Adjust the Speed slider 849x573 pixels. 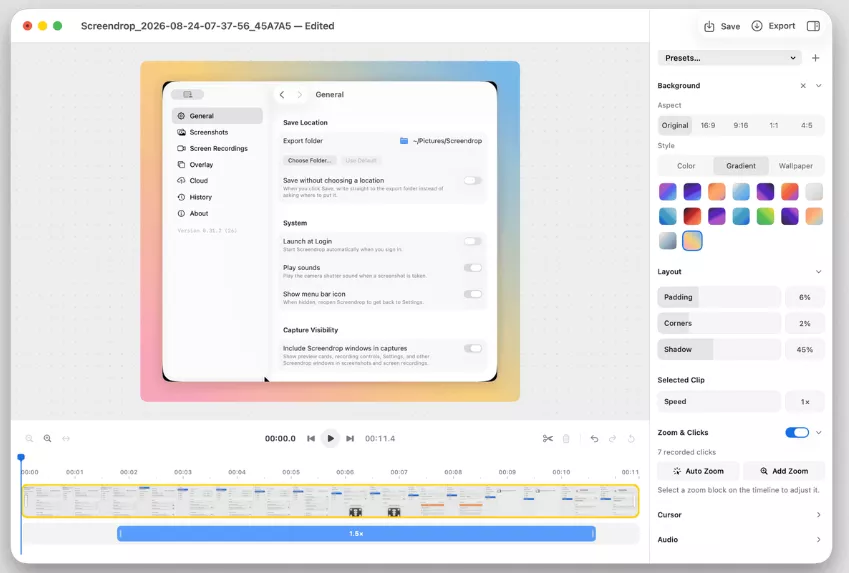[719, 401]
